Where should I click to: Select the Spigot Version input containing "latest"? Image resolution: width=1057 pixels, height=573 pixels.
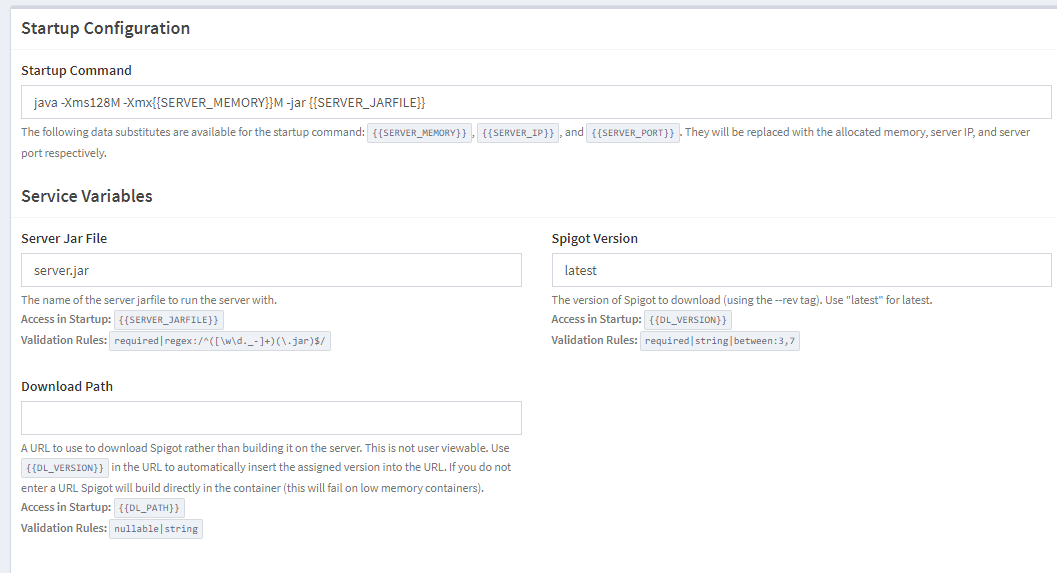point(801,270)
